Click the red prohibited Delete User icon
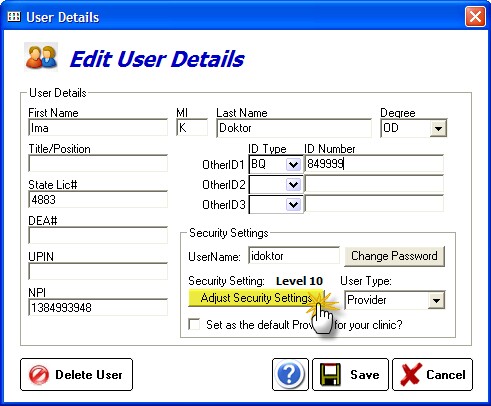 click(39, 375)
